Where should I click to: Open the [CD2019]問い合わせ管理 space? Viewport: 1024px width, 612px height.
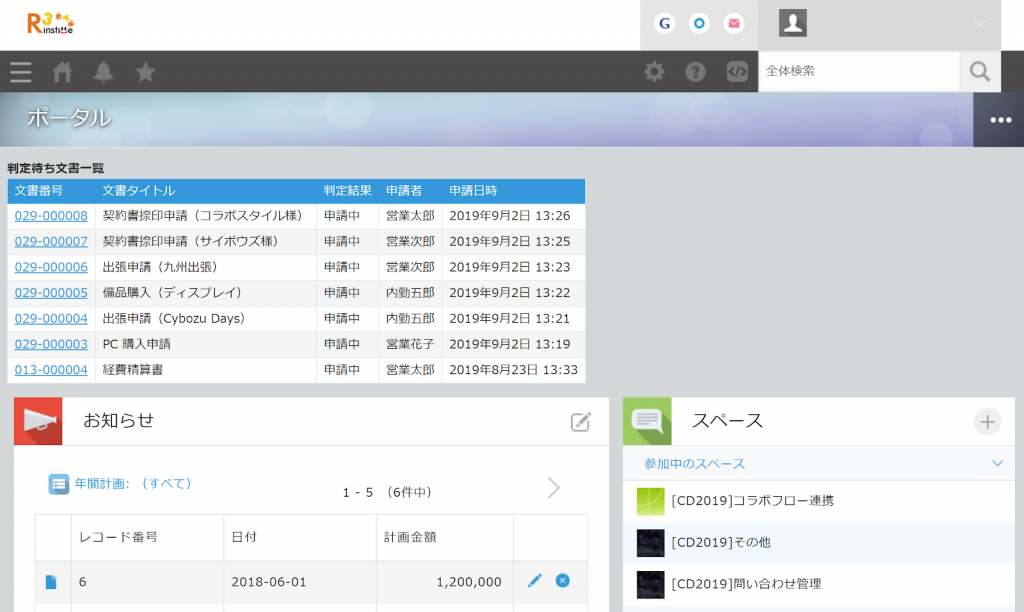(746, 584)
